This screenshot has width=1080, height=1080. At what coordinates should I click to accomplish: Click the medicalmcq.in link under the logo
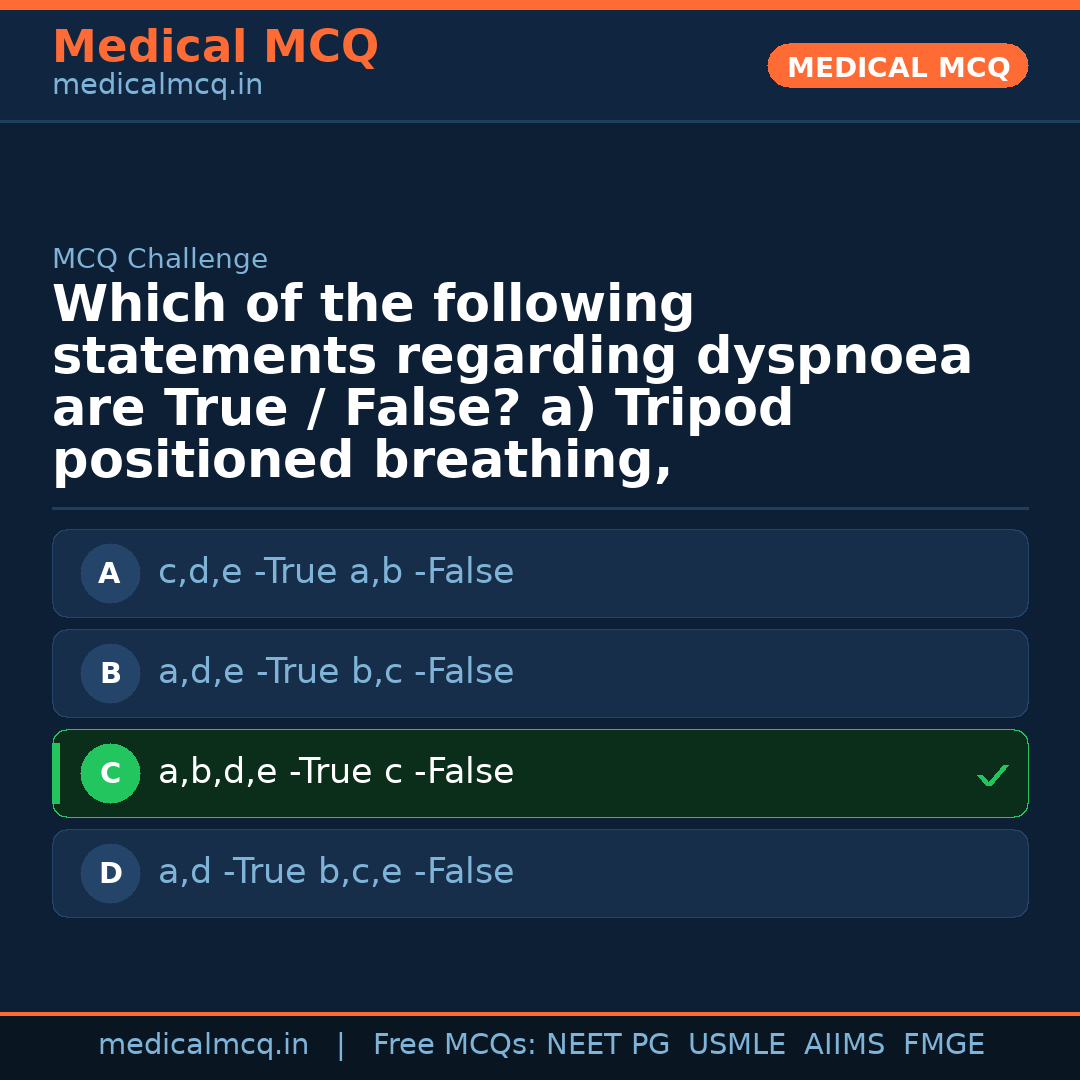(157, 84)
